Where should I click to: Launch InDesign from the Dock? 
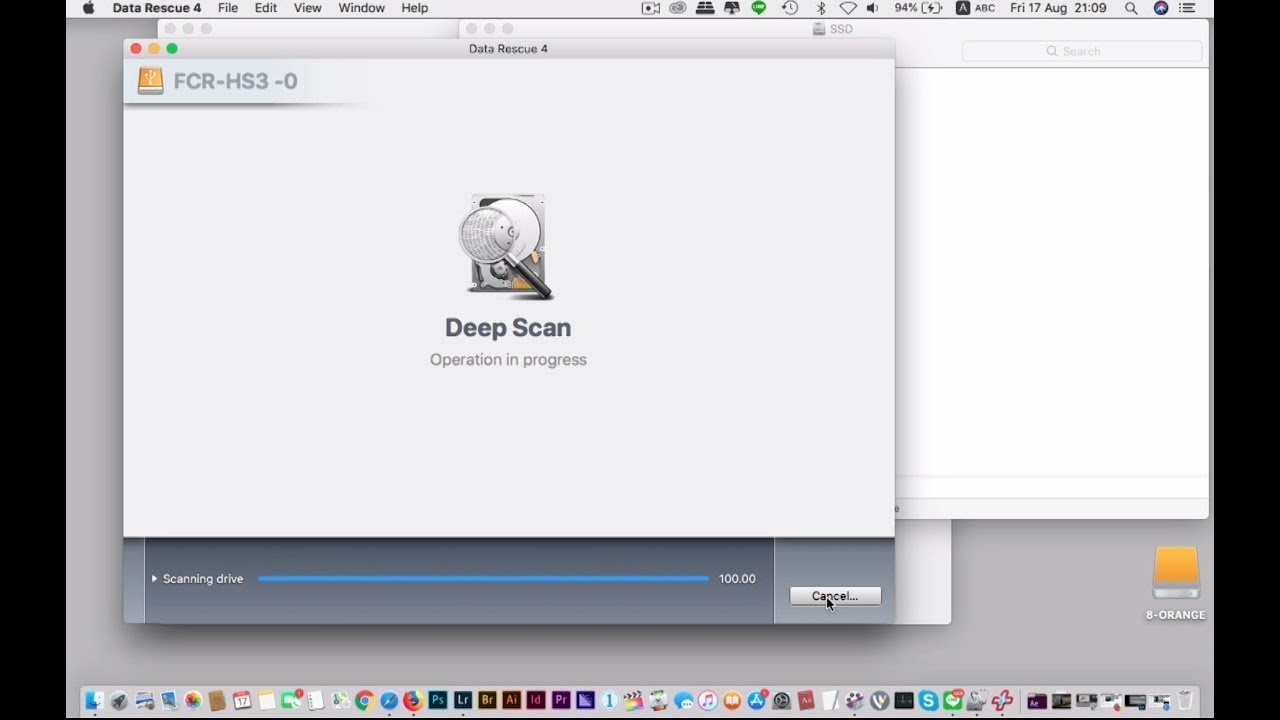click(x=535, y=701)
